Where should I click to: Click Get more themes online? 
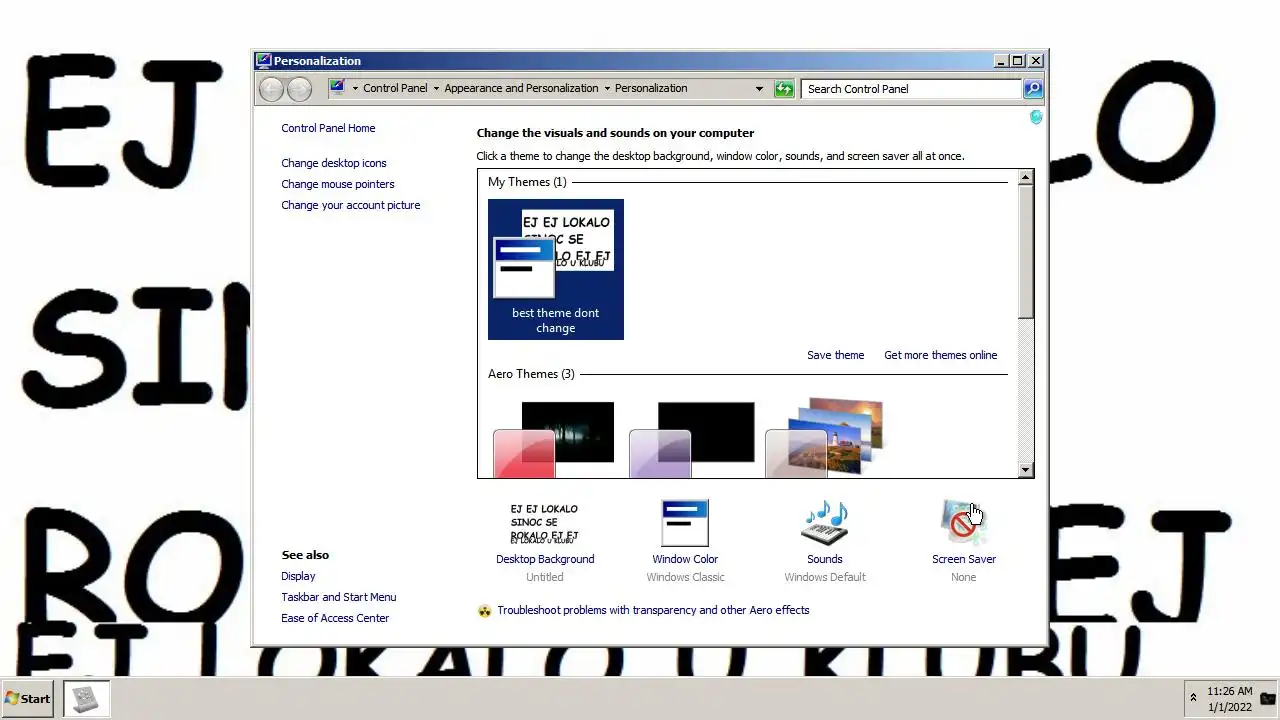point(941,355)
